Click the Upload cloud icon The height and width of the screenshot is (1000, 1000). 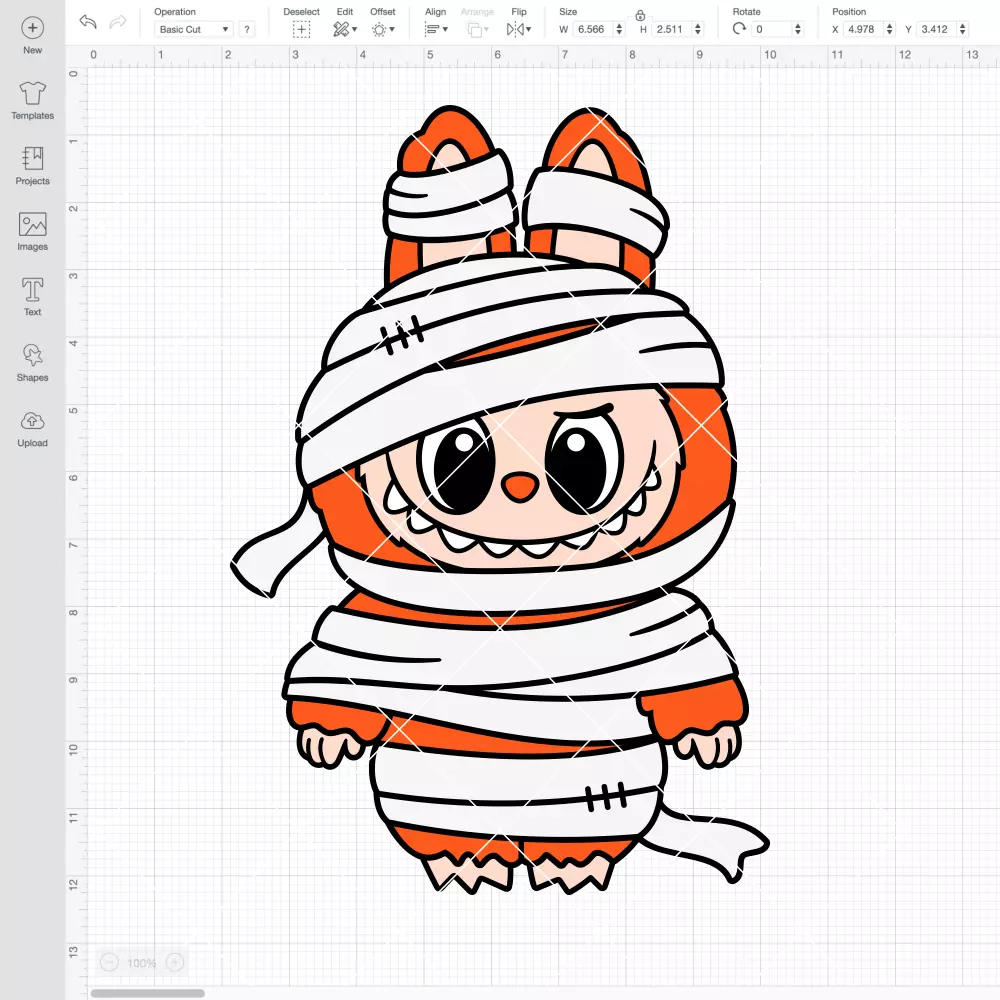click(33, 421)
